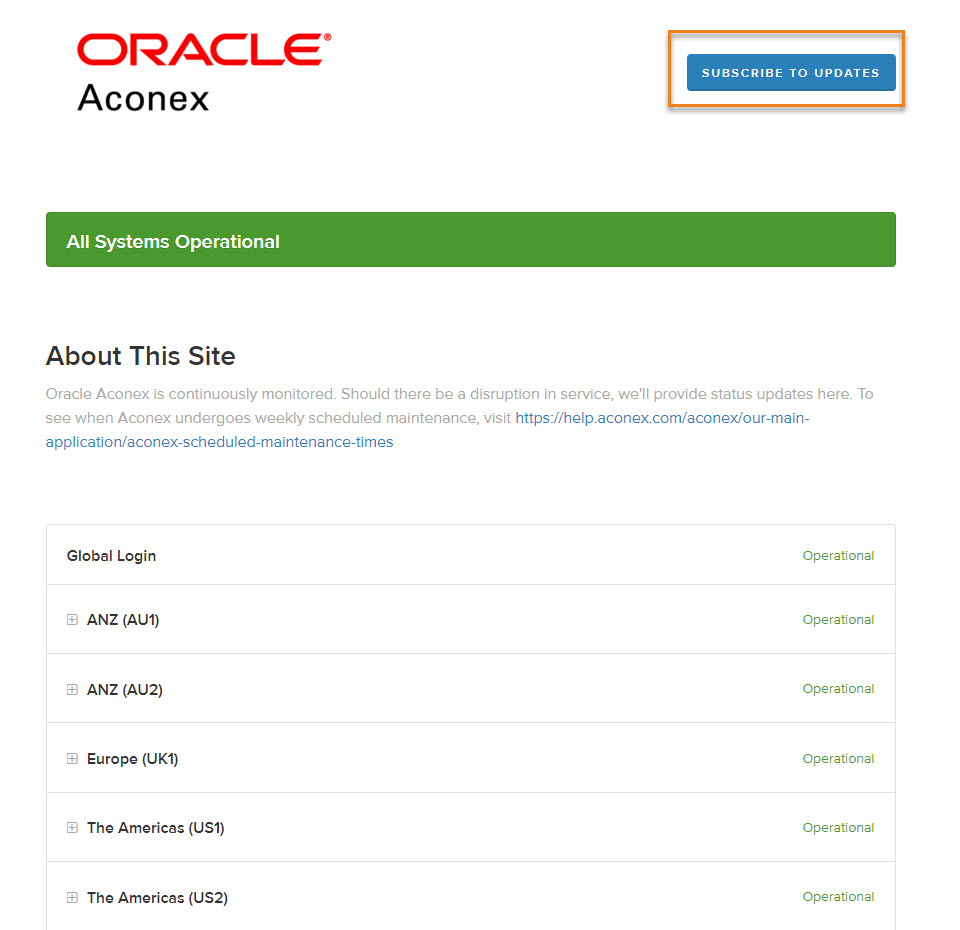Screen dimensions: 960x930
Task: Select the Global Login row label
Action: coord(111,556)
